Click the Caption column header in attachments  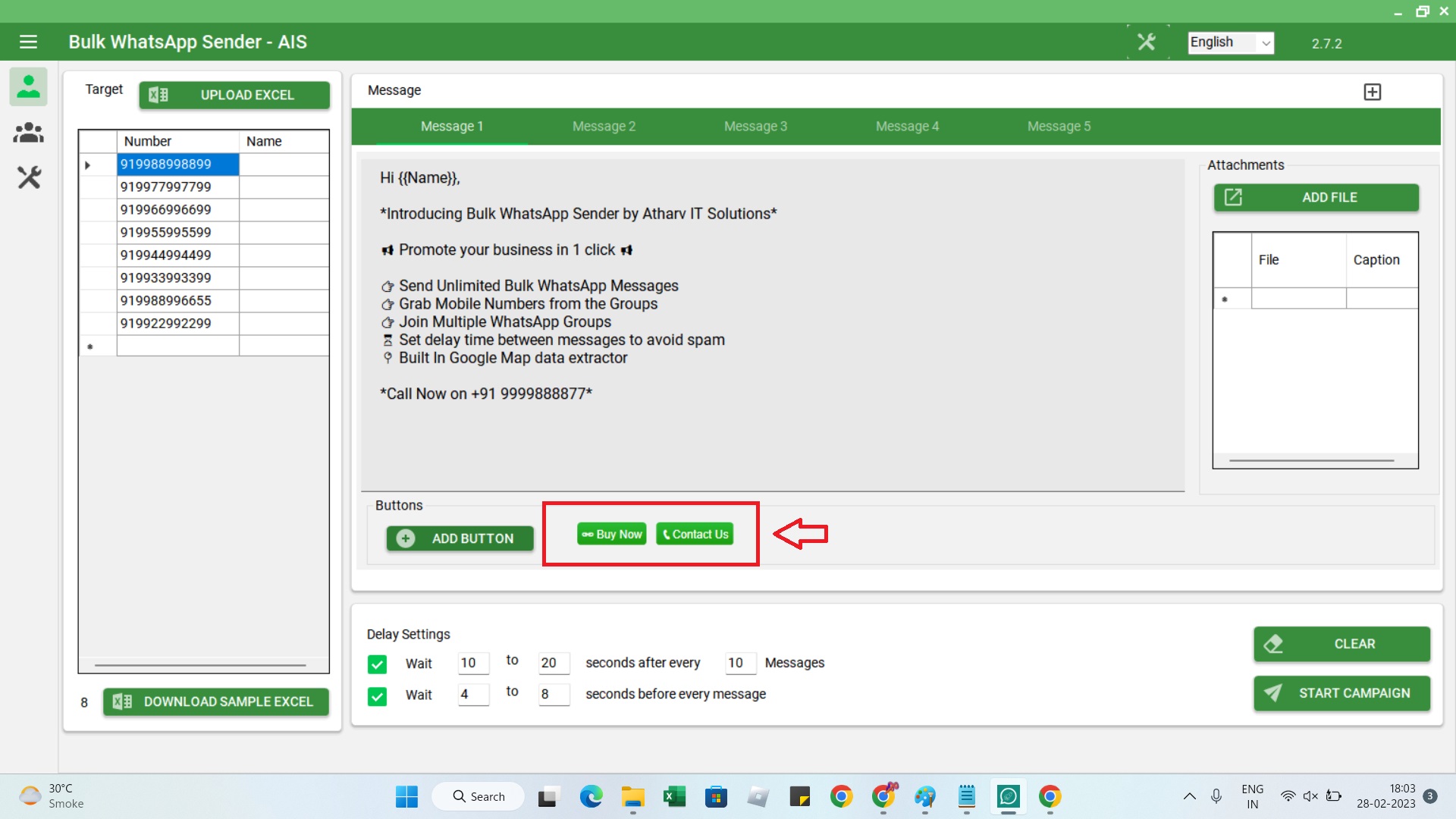(1382, 259)
